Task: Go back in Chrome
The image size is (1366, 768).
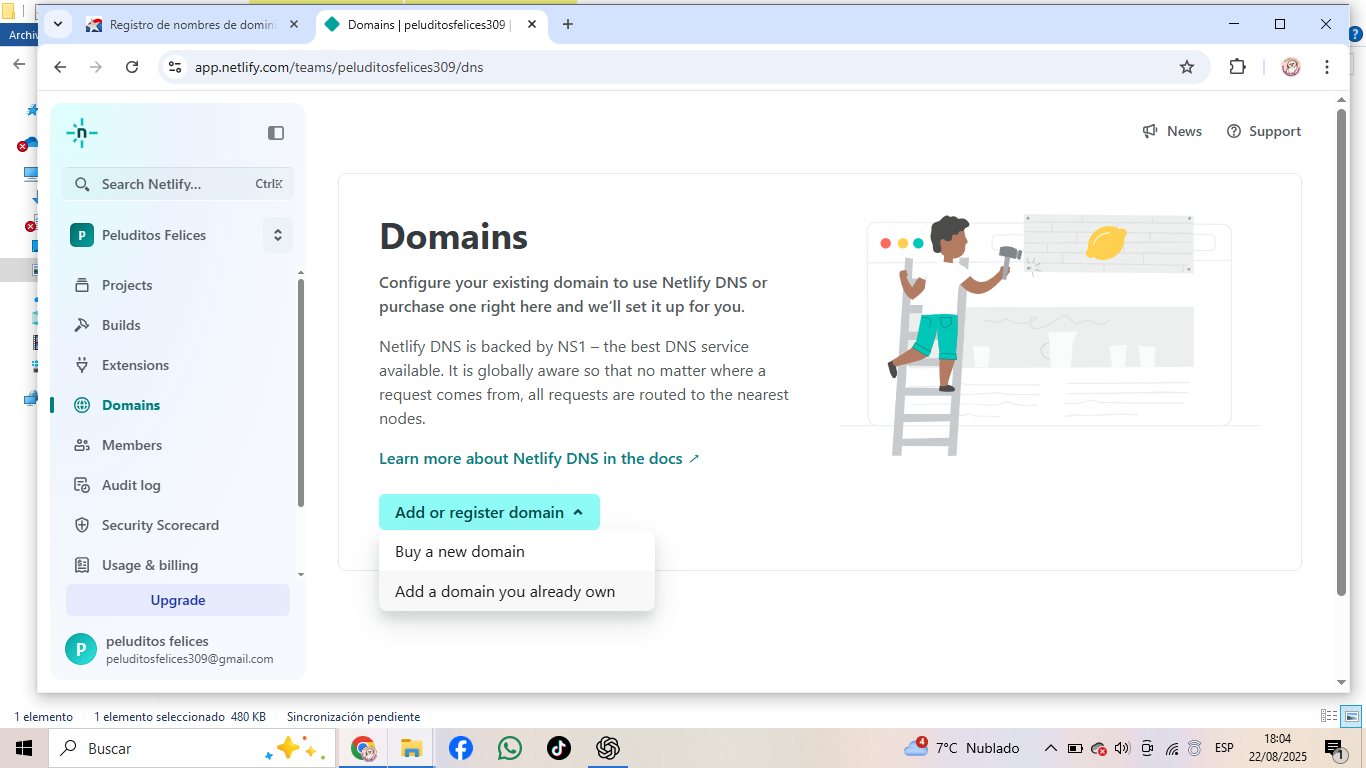Action: click(x=60, y=67)
